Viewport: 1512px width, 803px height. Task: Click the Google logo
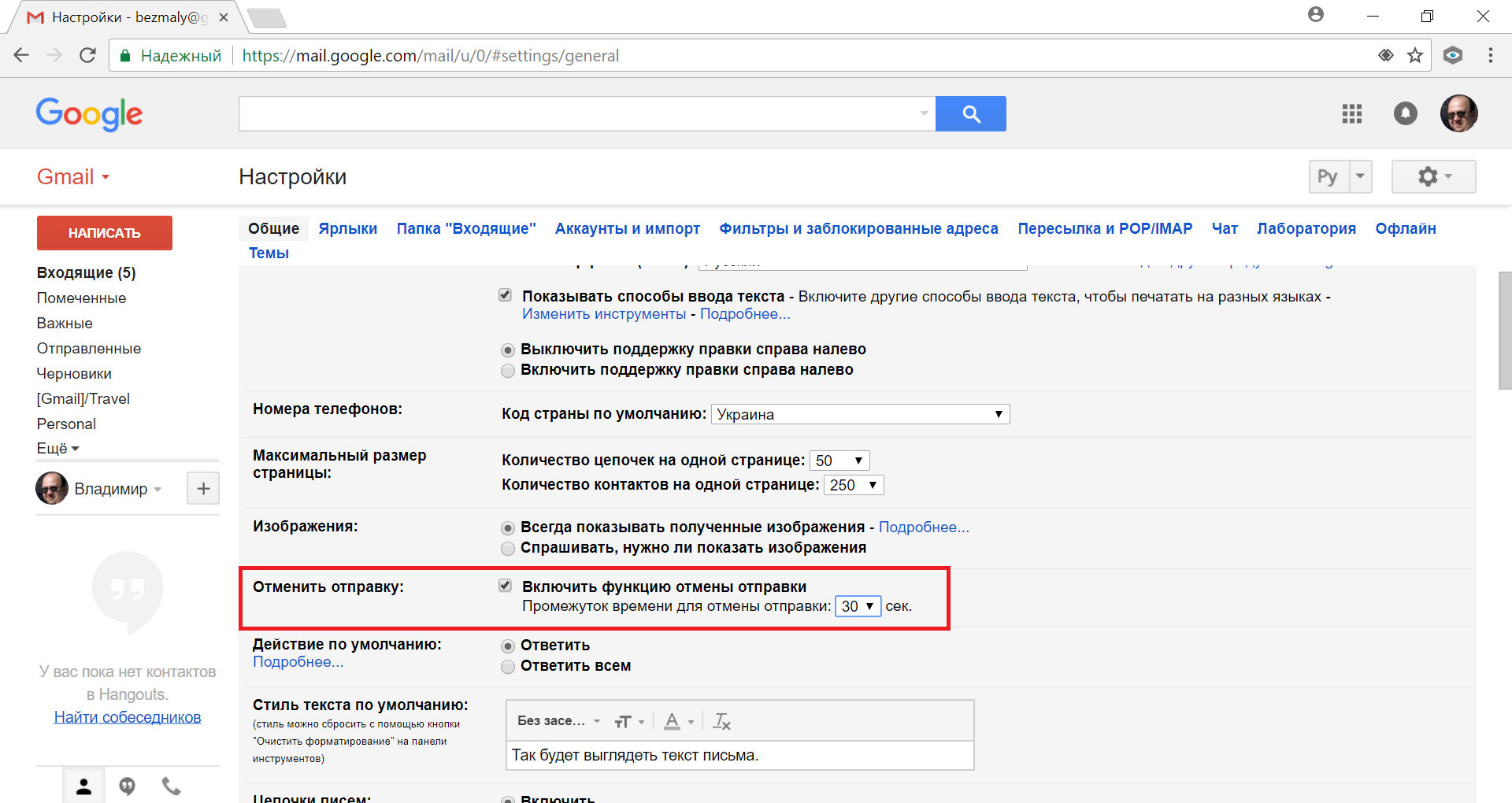[x=89, y=114]
